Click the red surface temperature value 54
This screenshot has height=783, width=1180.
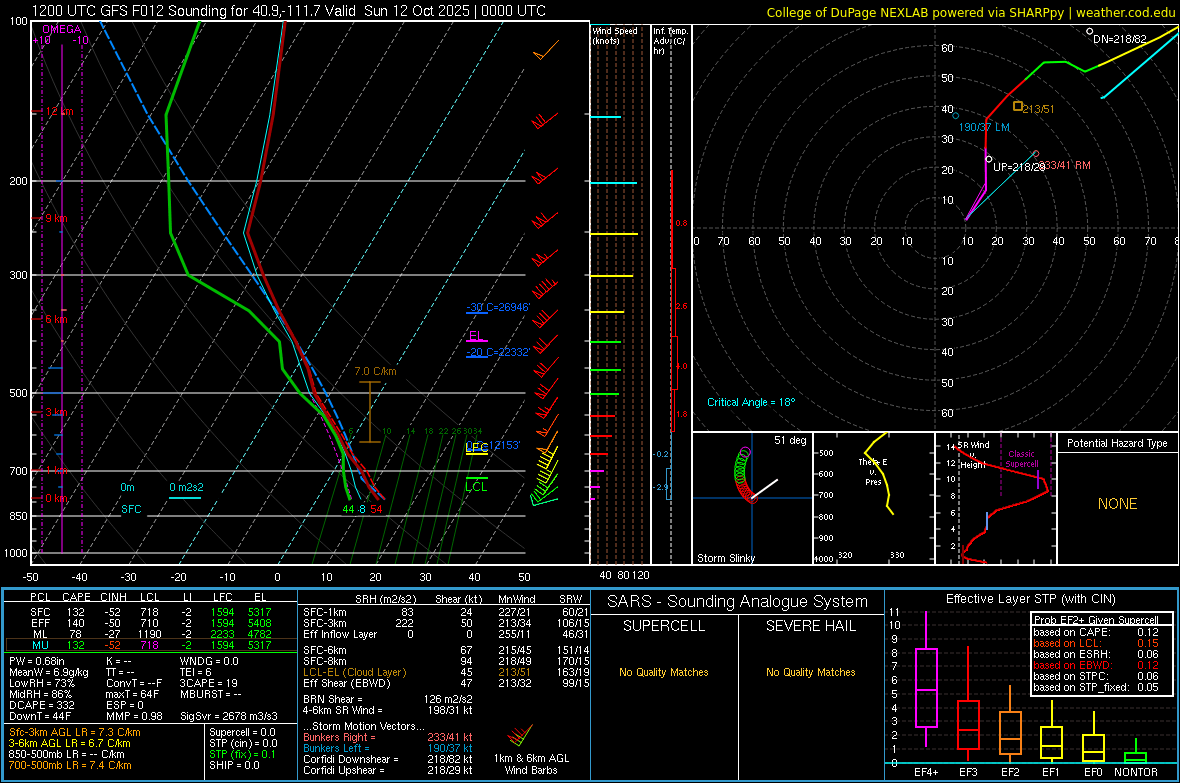click(x=376, y=509)
